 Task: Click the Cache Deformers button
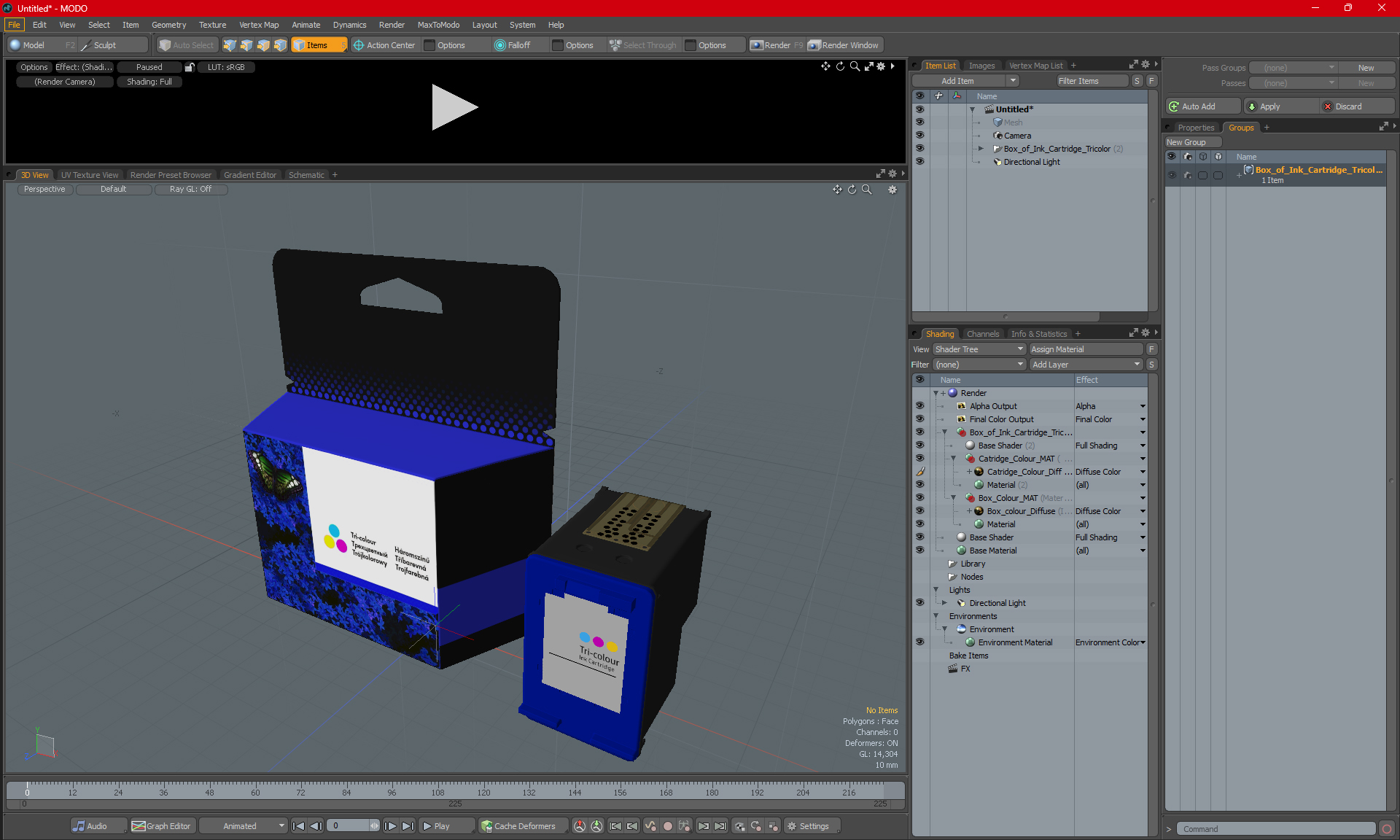(x=522, y=826)
